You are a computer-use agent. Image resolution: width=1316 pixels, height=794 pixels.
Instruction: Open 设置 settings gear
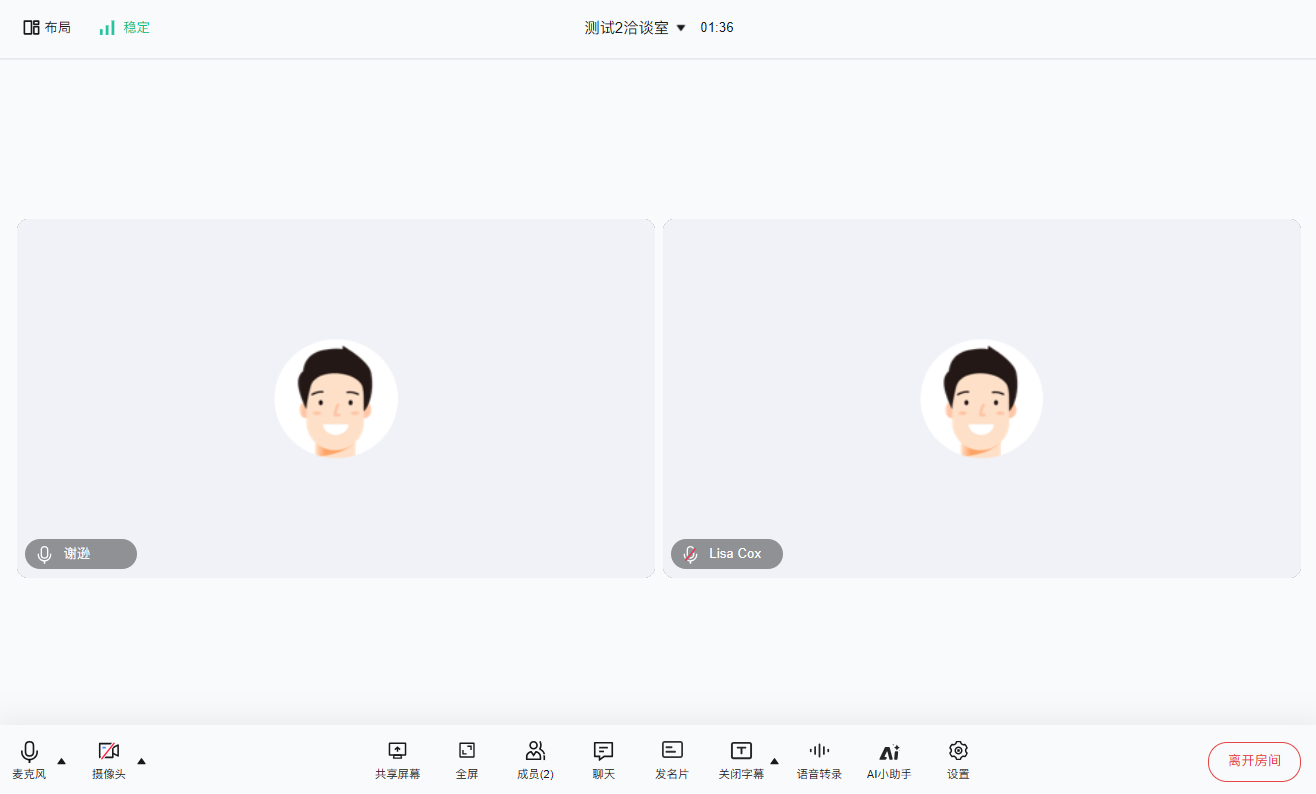coord(958,760)
